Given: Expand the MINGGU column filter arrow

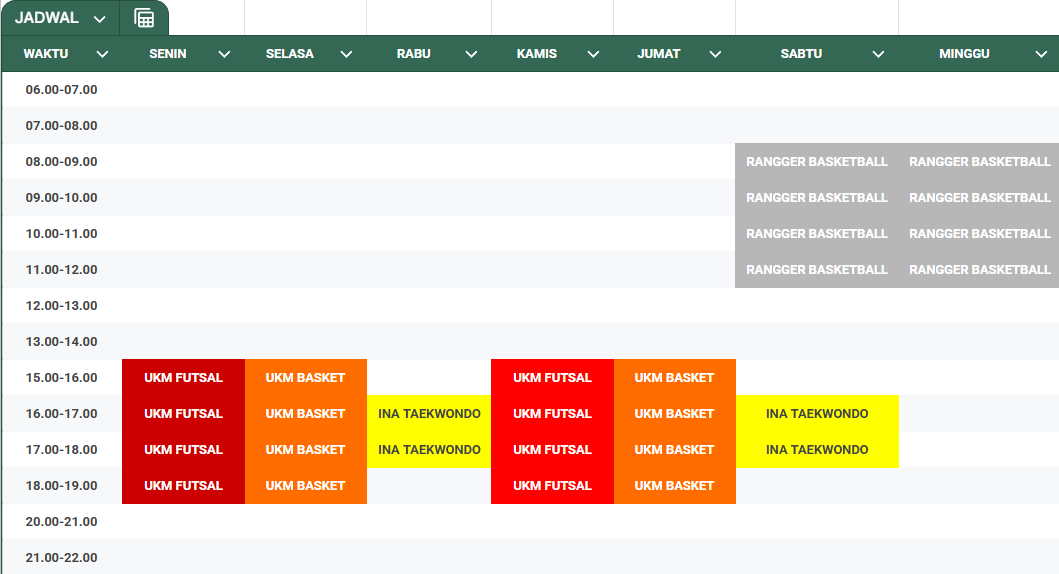Looking at the screenshot, I should [1041, 54].
